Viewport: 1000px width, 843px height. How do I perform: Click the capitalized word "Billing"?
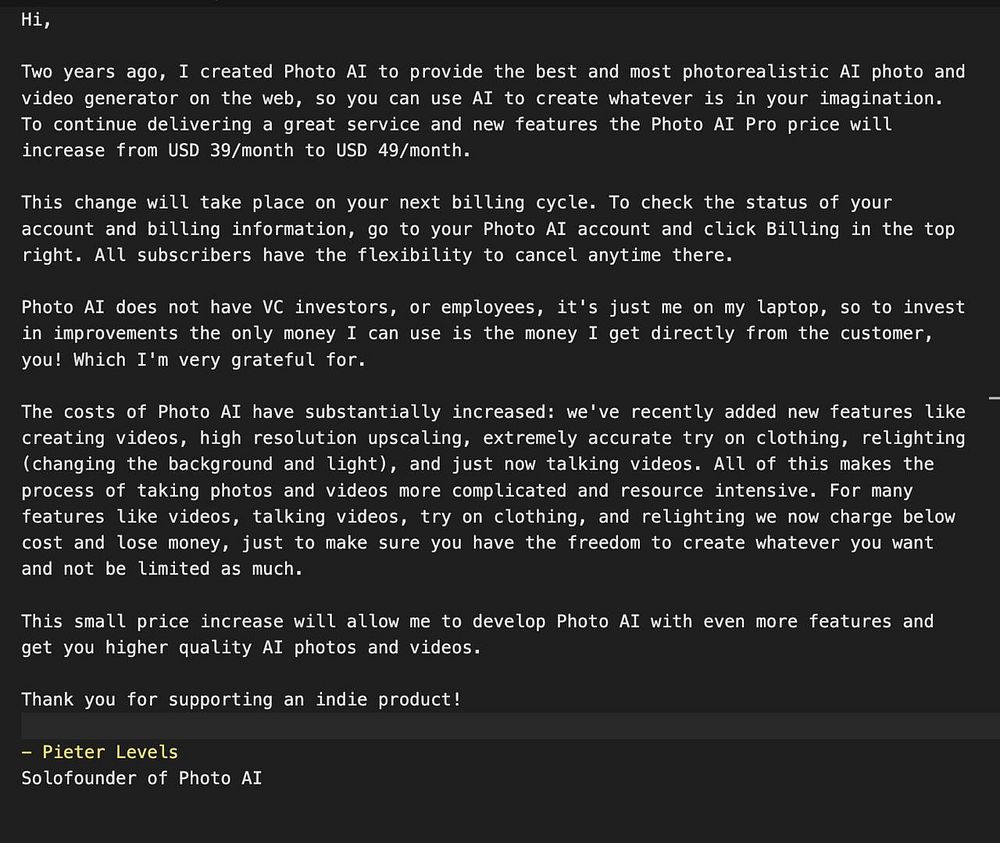pos(803,229)
